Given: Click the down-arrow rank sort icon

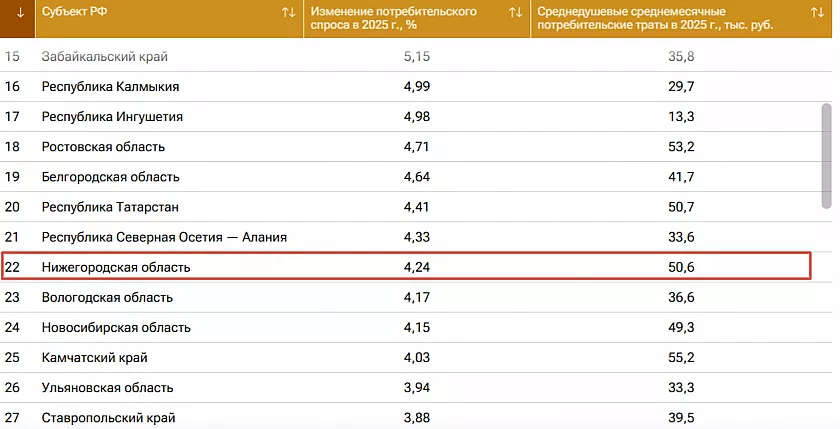Looking at the screenshot, I should click(x=20, y=13).
